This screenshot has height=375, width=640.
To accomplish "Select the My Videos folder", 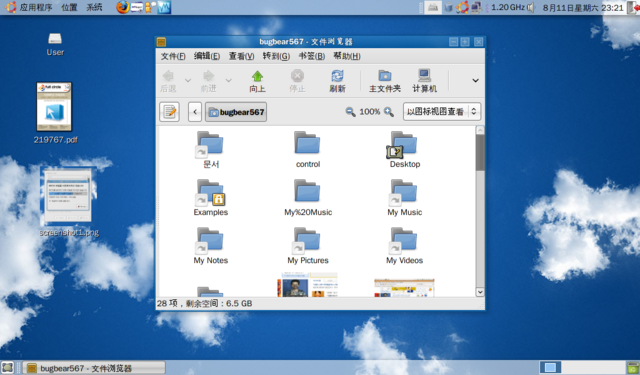I will coord(404,246).
